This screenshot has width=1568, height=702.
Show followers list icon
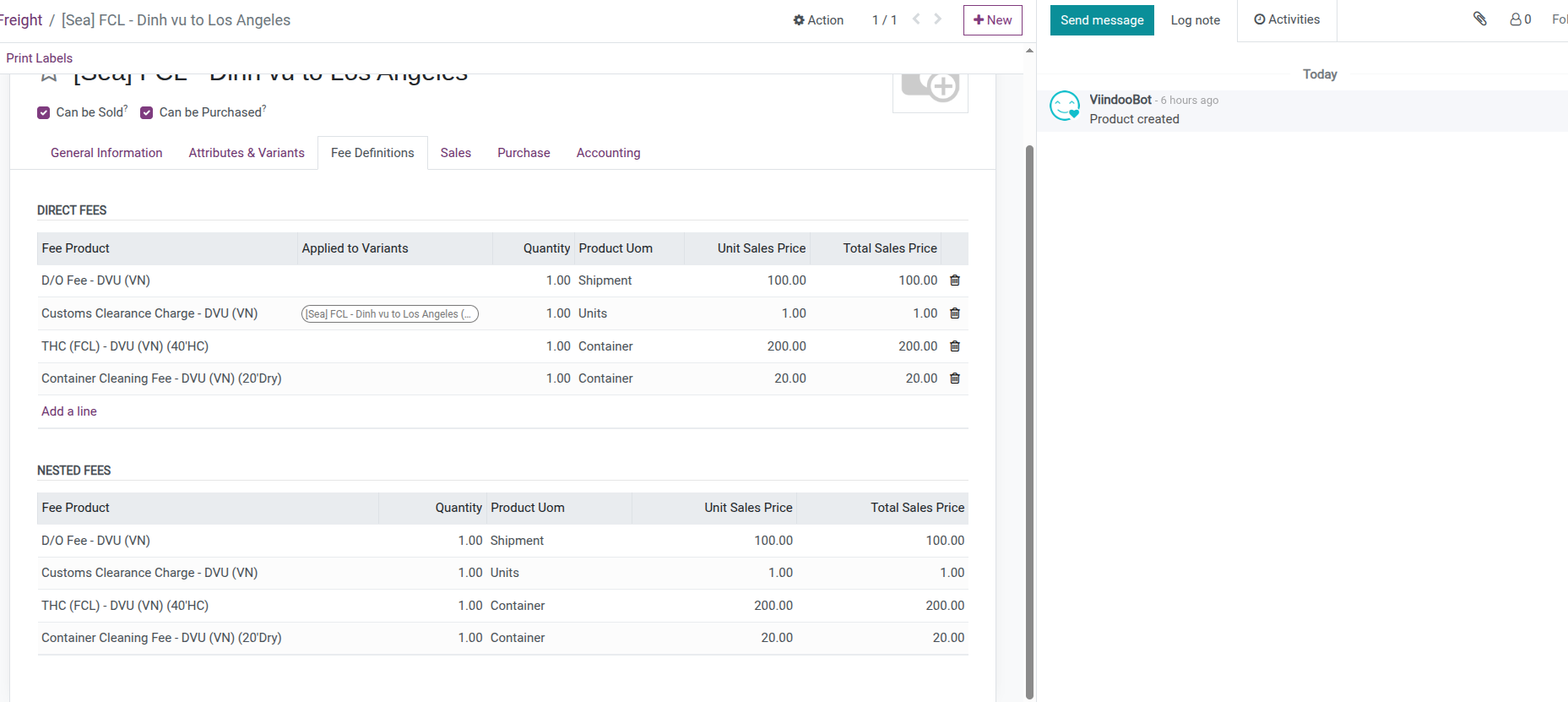tap(1520, 19)
